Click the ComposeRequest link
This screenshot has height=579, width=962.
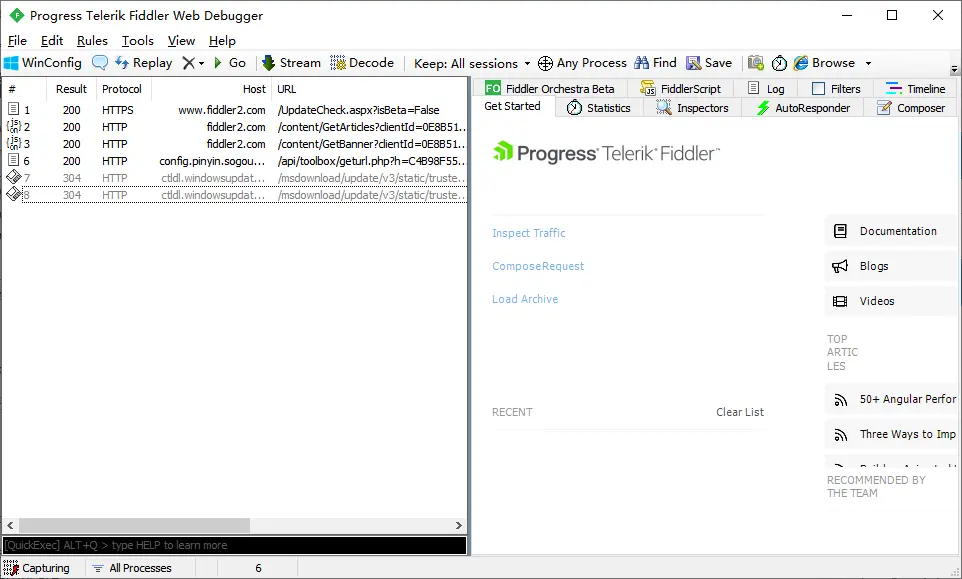pos(538,266)
